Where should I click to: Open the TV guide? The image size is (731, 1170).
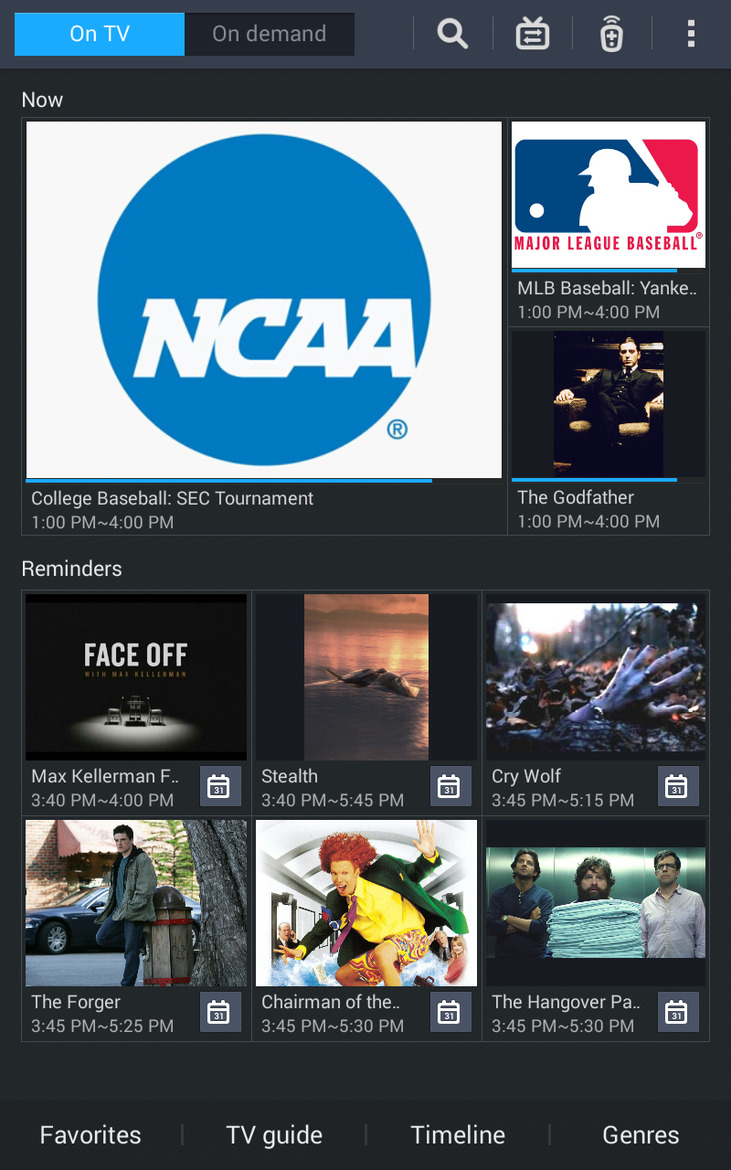(x=274, y=1135)
